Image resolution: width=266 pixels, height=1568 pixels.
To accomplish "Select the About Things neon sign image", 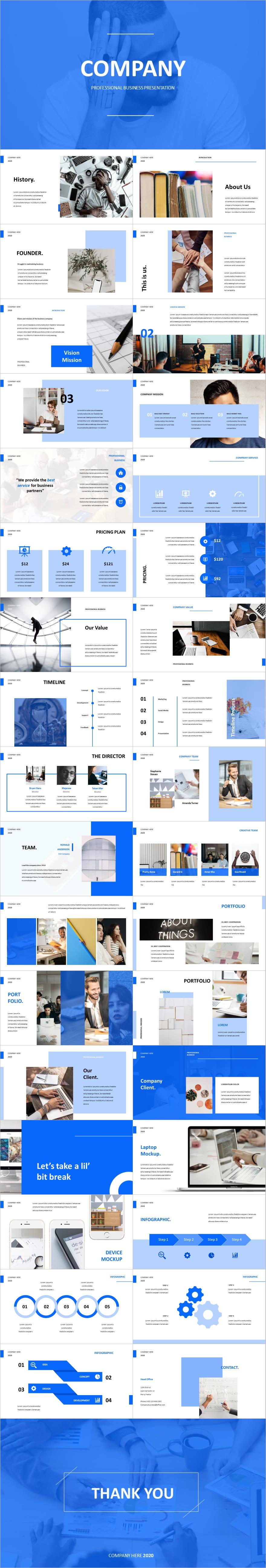I will pyautogui.click(x=176, y=929).
